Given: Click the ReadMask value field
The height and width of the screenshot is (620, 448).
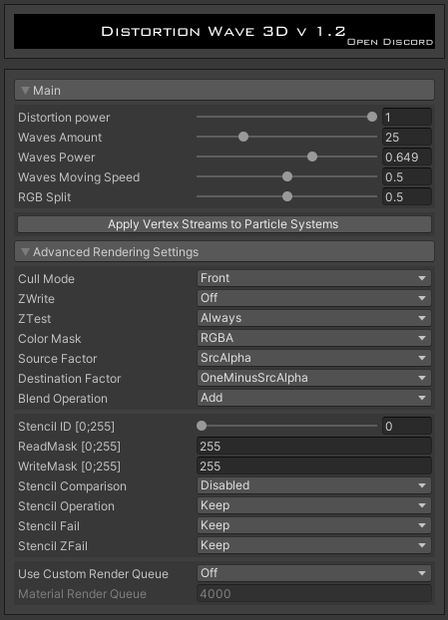Looking at the screenshot, I should (314, 446).
